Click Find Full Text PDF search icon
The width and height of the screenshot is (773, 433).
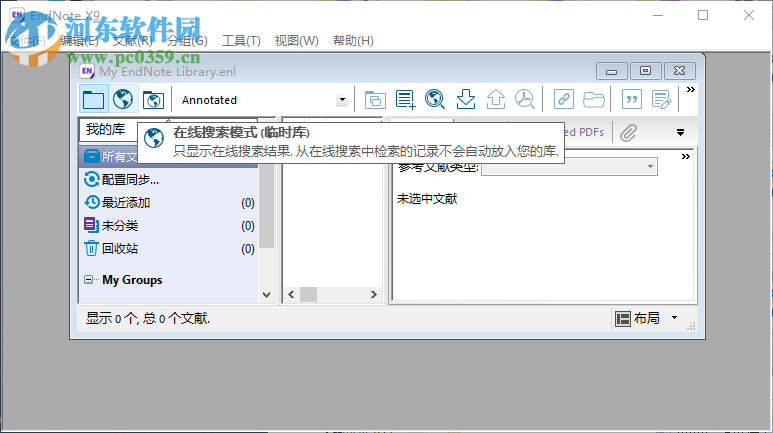525,100
